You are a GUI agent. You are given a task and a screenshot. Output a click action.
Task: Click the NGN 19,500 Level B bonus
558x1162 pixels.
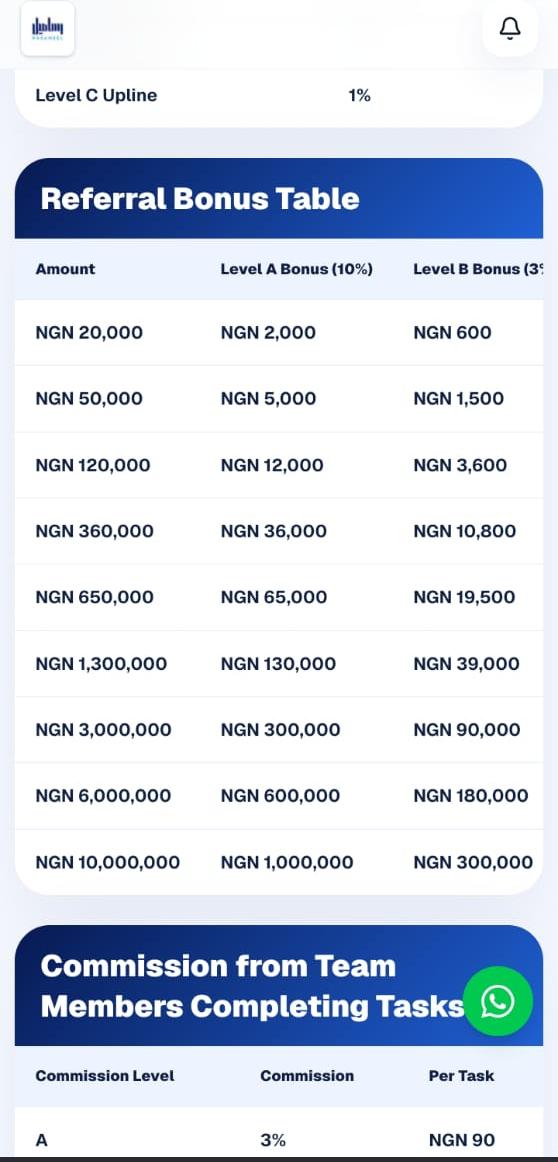pos(464,597)
